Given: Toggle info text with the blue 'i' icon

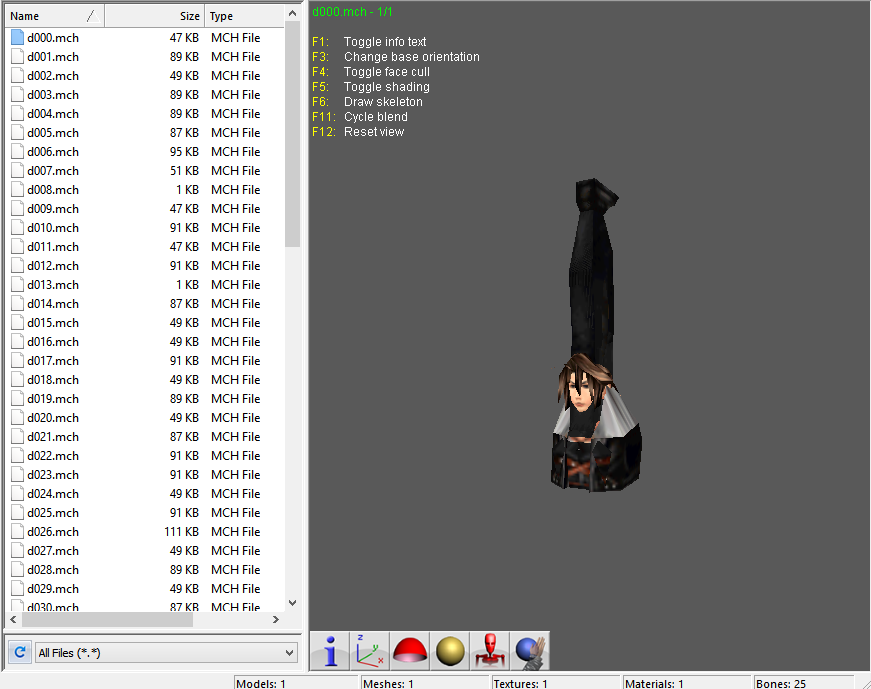Looking at the screenshot, I should (x=330, y=651).
